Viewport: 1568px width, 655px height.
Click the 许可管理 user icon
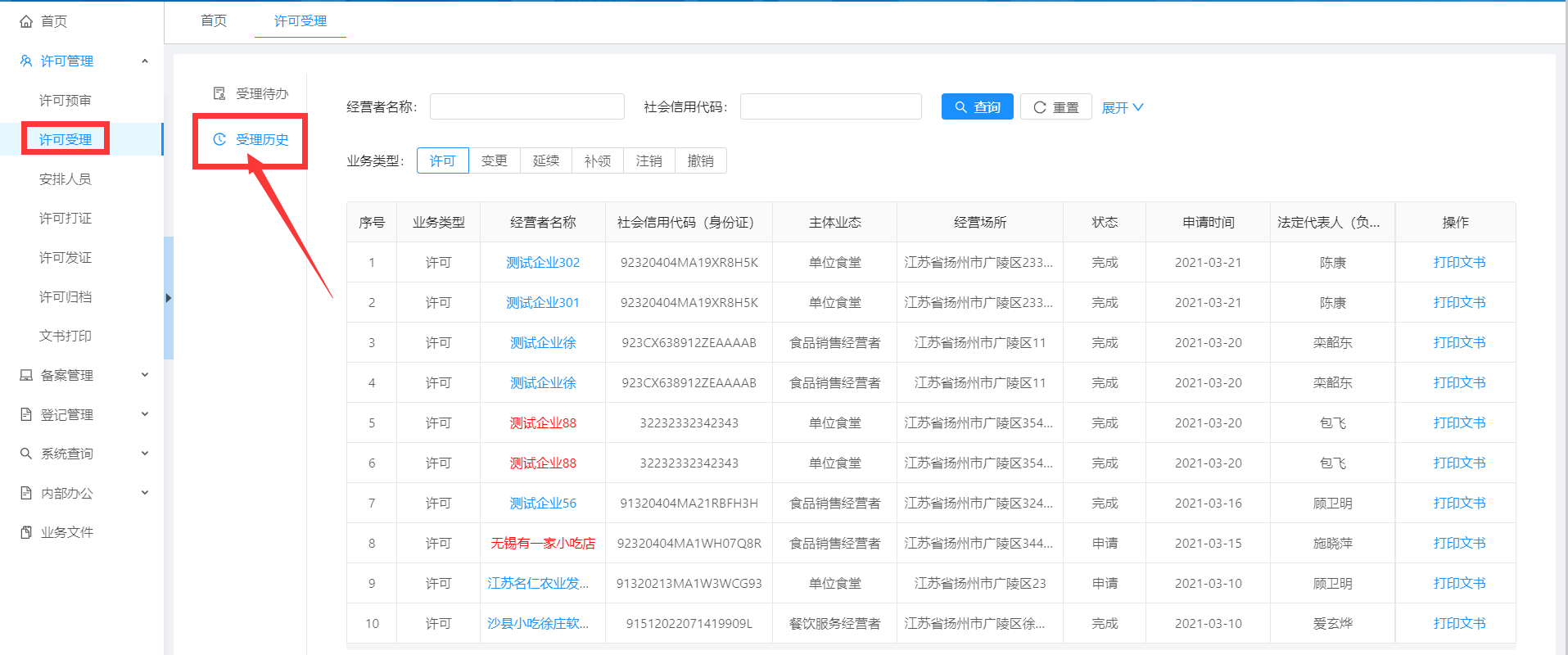click(26, 61)
